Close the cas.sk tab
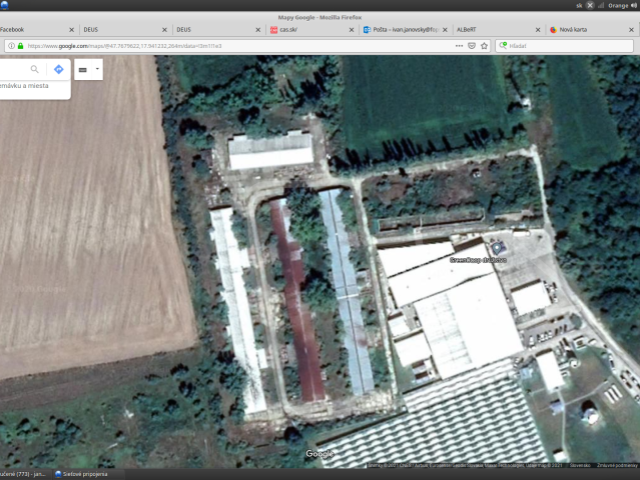 [351, 30]
